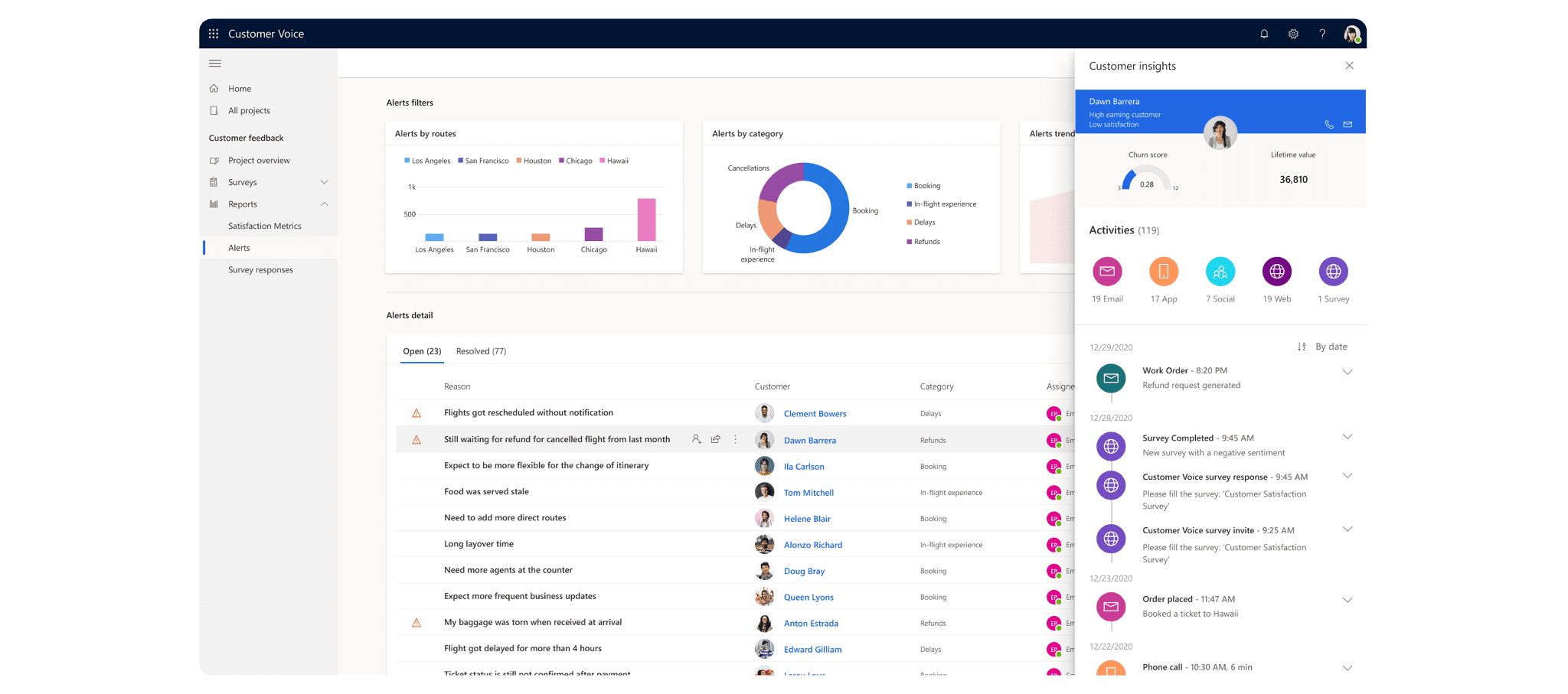1568x694 pixels.
Task: Sort table by Reason column header
Action: tap(457, 386)
